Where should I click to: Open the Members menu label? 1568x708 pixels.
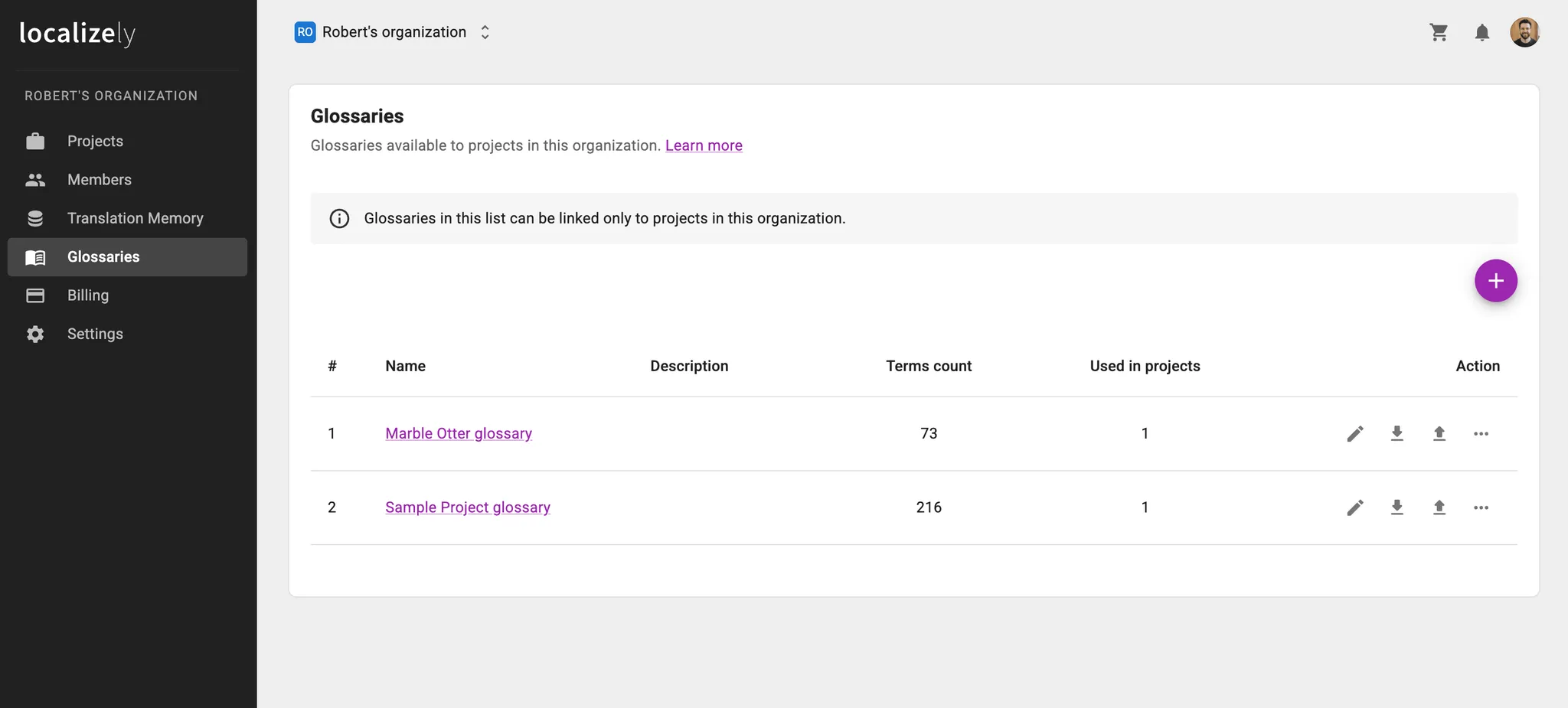tap(100, 180)
